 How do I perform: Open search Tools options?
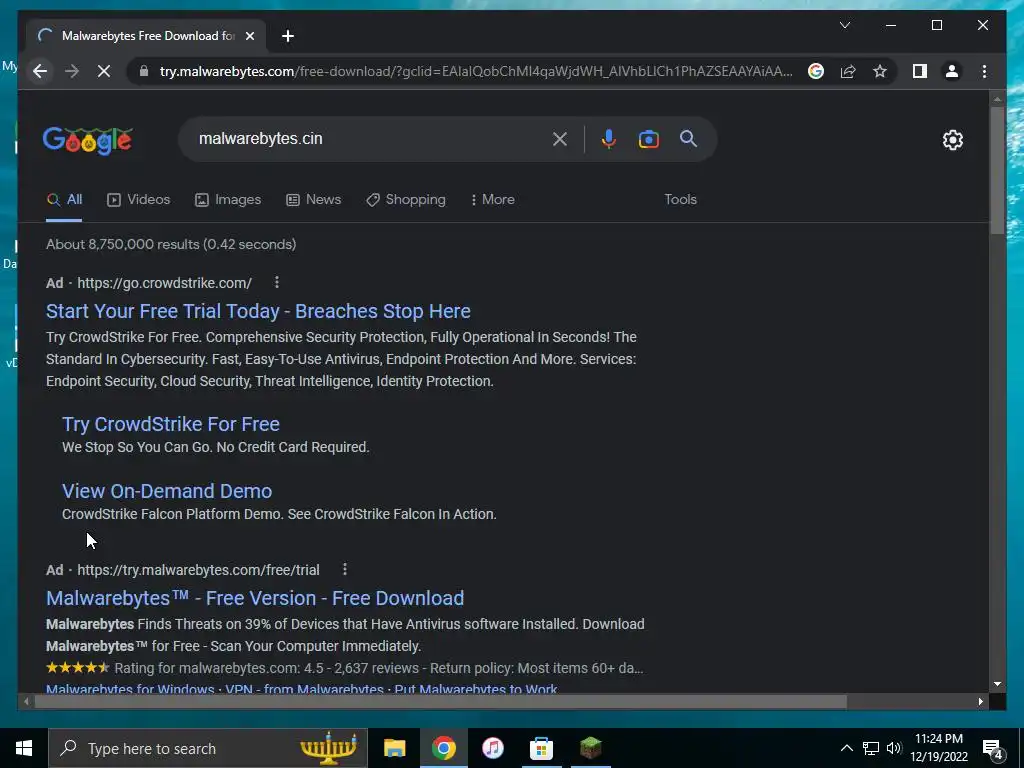pyautogui.click(x=680, y=199)
